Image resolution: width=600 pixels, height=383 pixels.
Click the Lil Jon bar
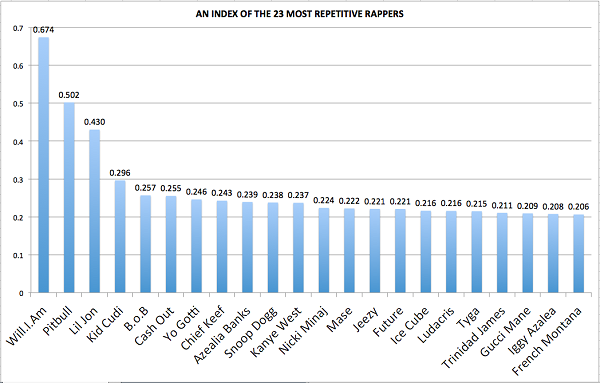click(x=95, y=211)
